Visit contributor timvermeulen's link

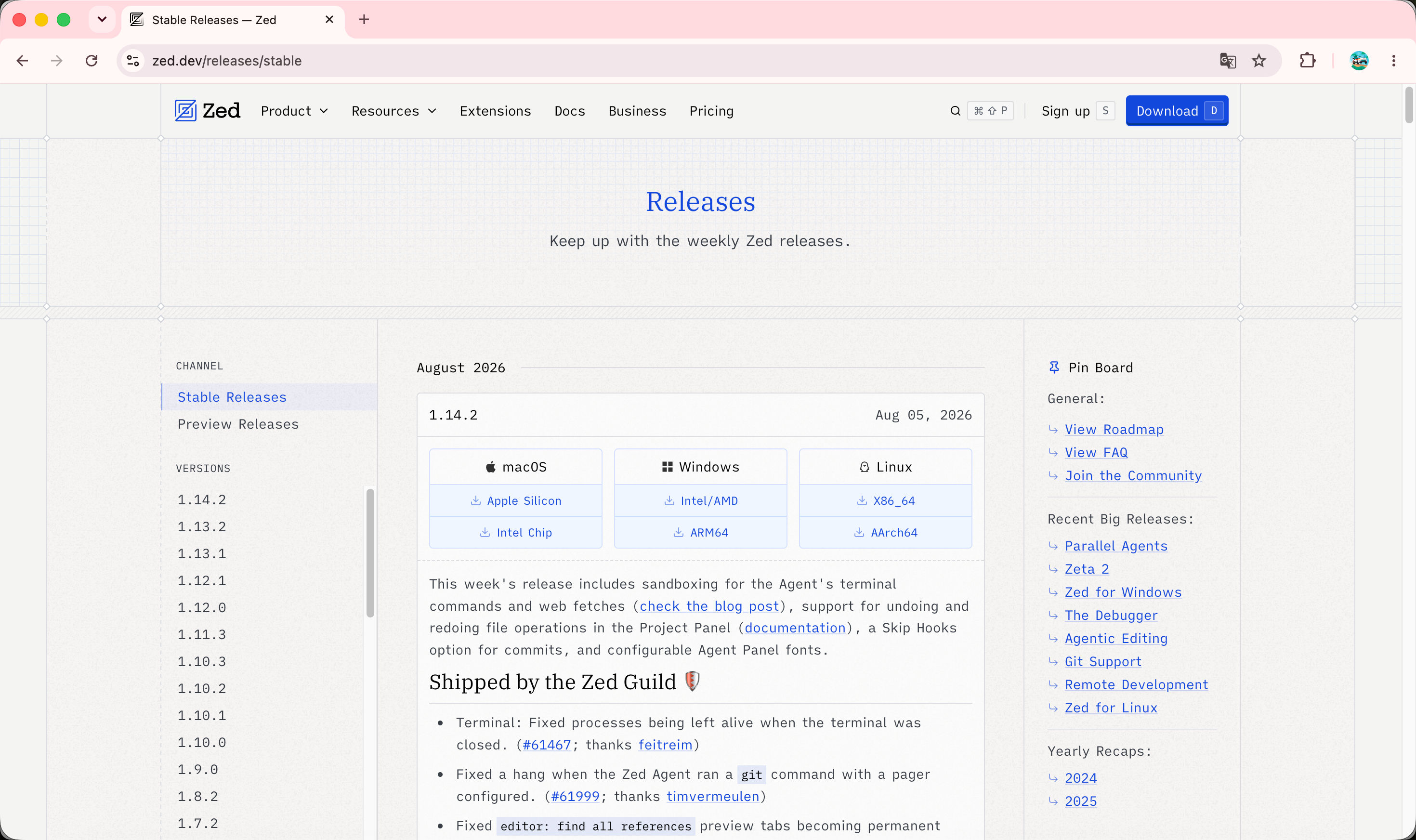[x=713, y=797]
